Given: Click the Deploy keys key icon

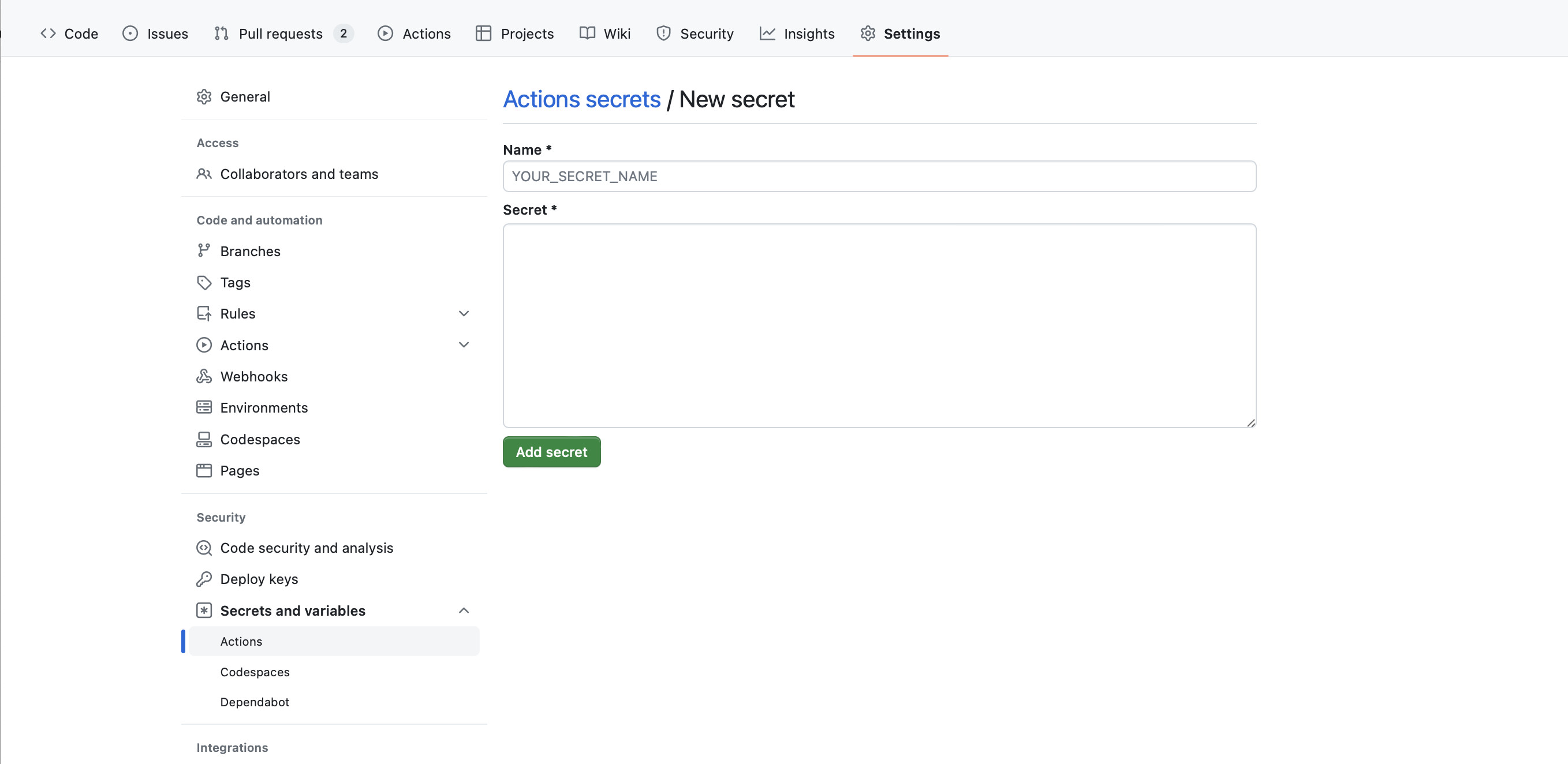Looking at the screenshot, I should point(204,579).
